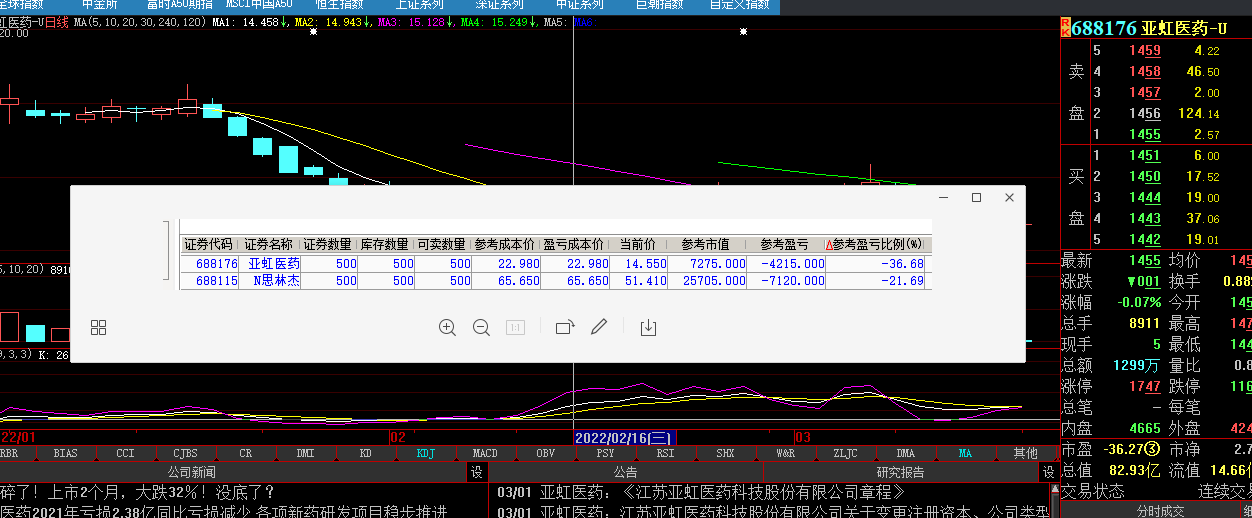This screenshot has height=518, width=1252.
Task: Show image at actual 1:1 size
Action: [515, 327]
